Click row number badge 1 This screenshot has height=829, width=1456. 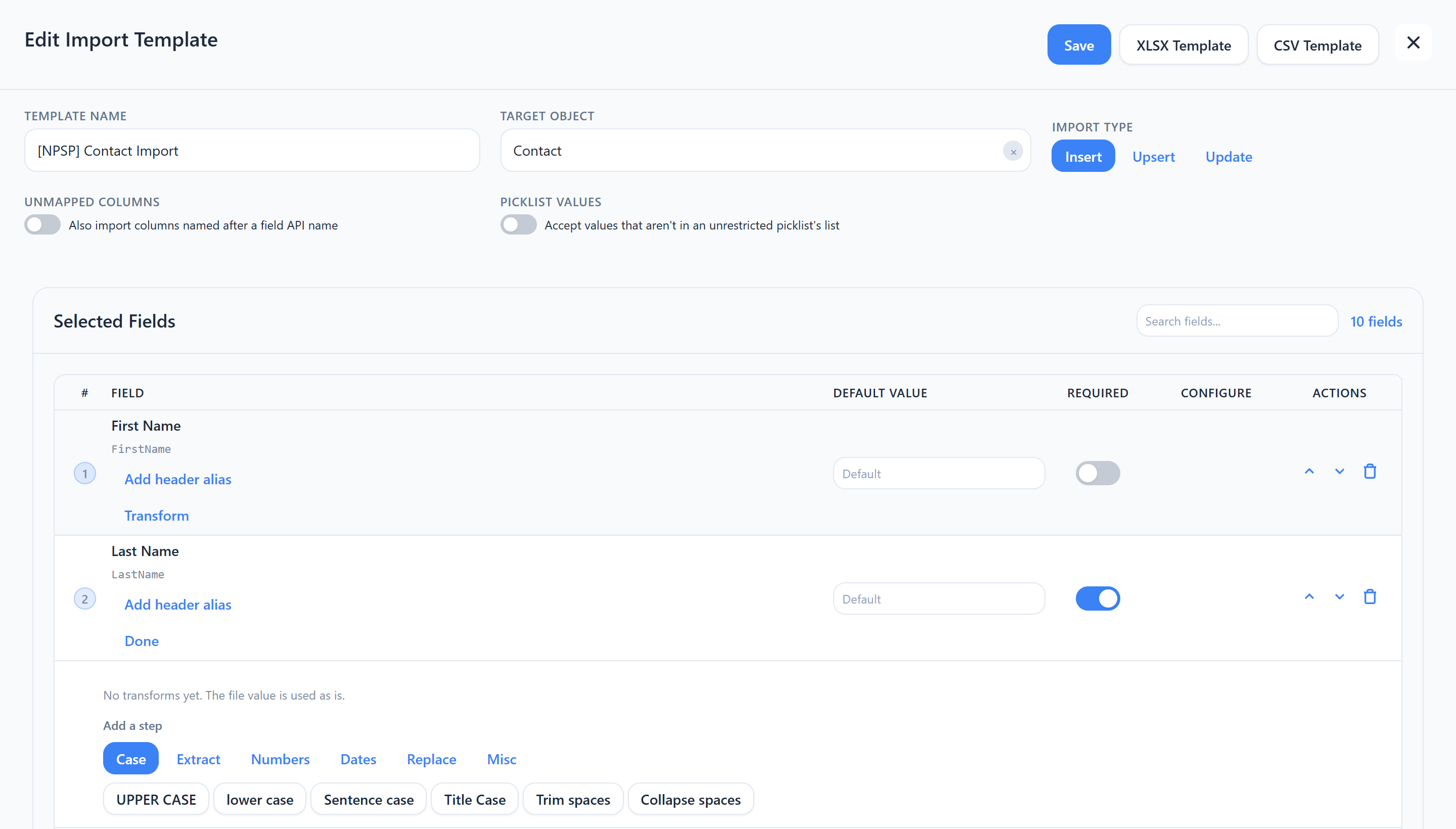(85, 473)
